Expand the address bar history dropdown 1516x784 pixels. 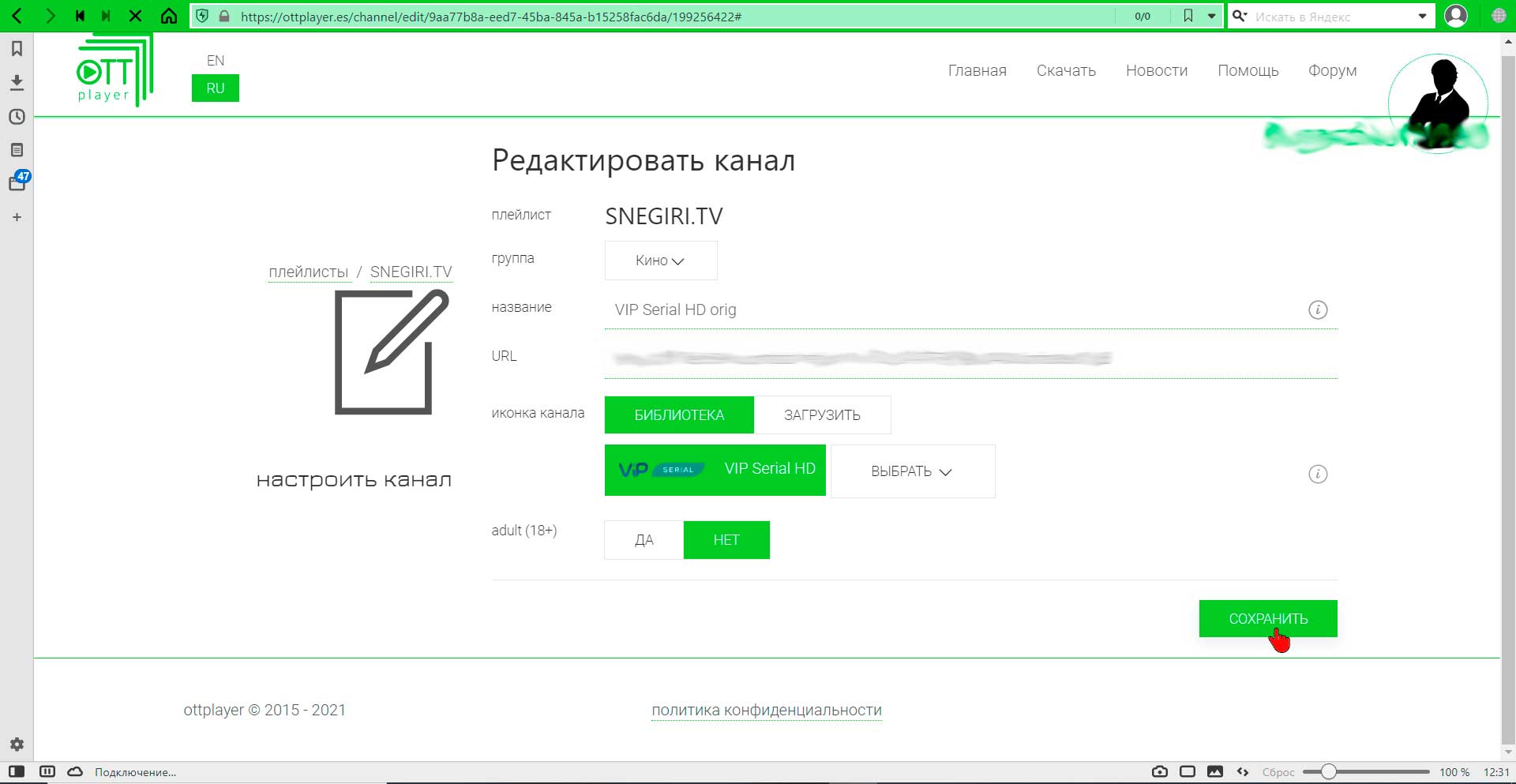click(x=1211, y=16)
